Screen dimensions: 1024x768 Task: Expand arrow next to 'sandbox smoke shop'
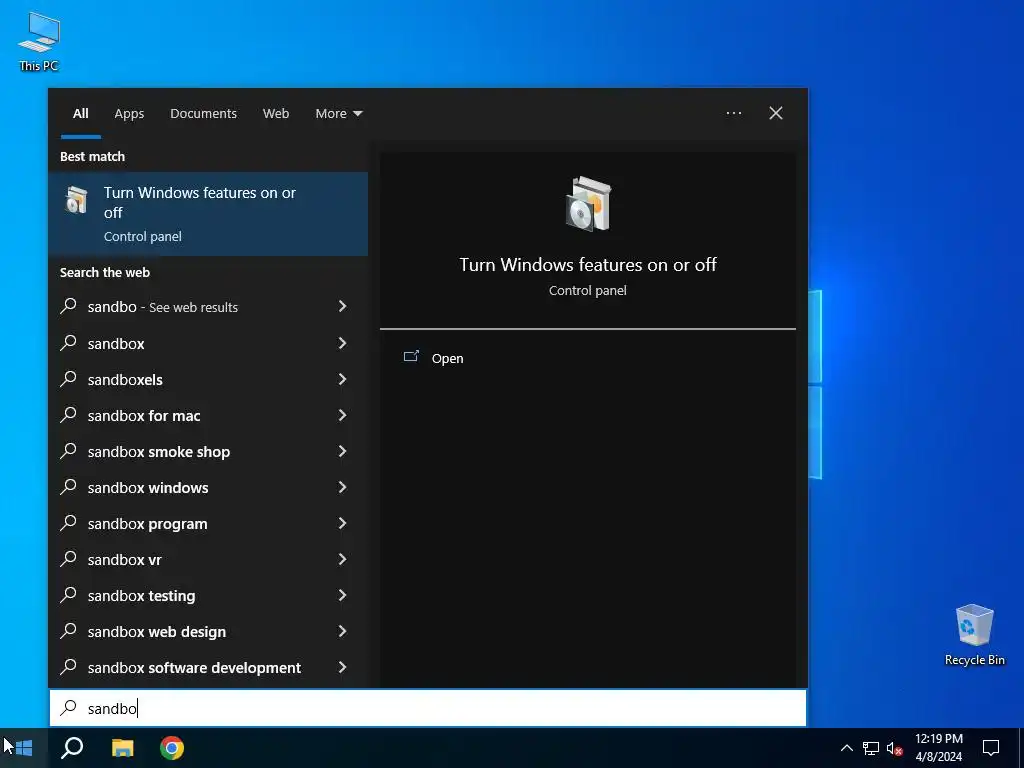342,451
